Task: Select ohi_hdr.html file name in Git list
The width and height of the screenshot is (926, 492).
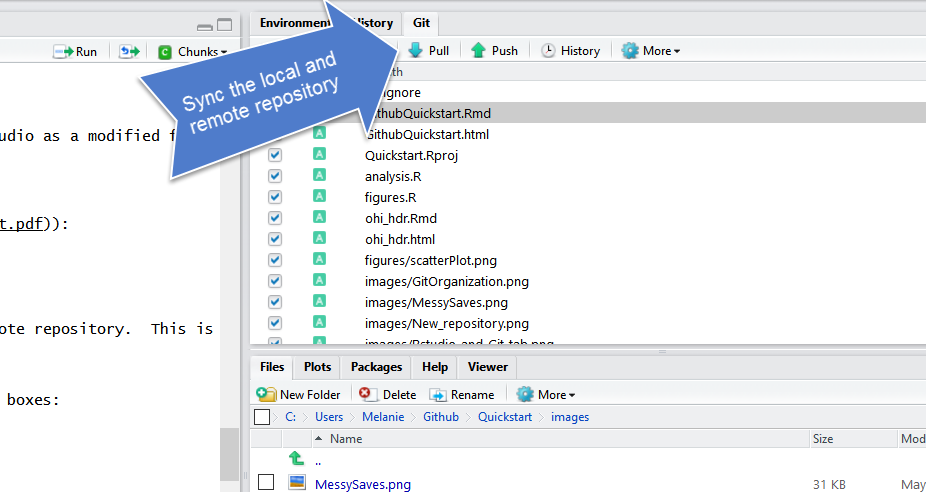Action: click(x=400, y=240)
